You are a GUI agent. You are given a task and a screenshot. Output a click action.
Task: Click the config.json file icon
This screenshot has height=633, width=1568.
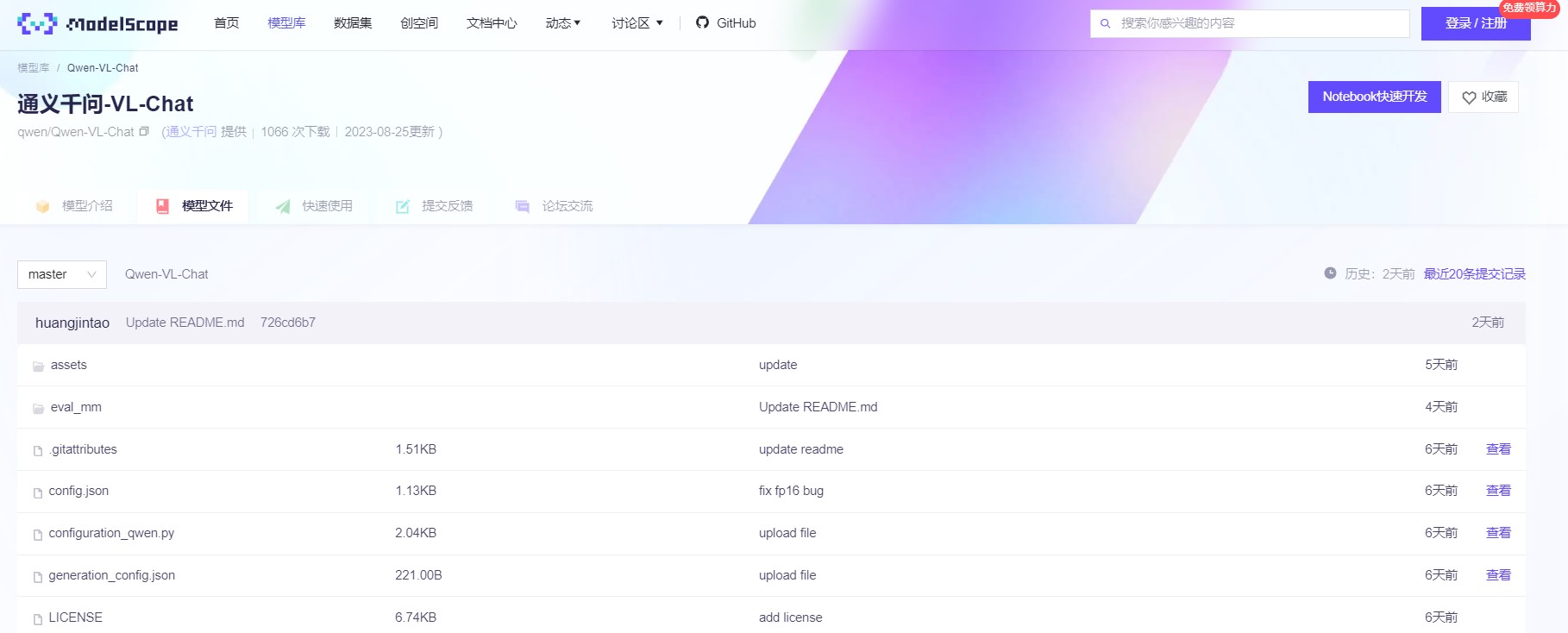[x=38, y=492]
